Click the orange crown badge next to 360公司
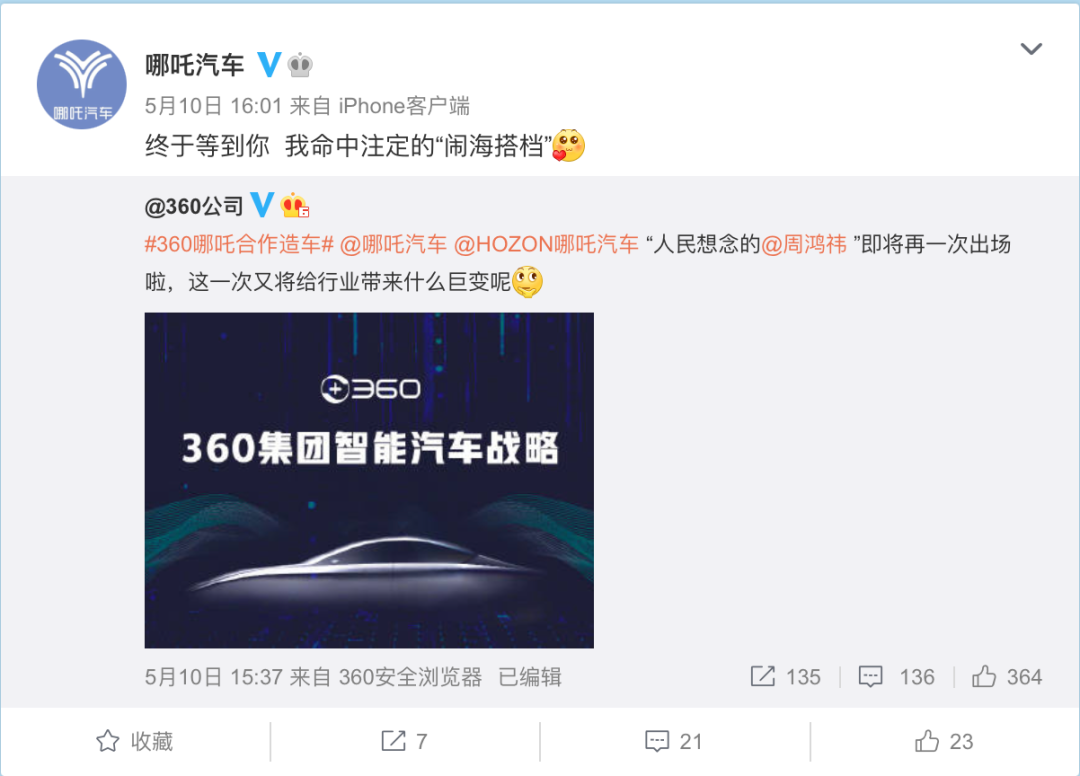The image size is (1080, 776). 295,205
